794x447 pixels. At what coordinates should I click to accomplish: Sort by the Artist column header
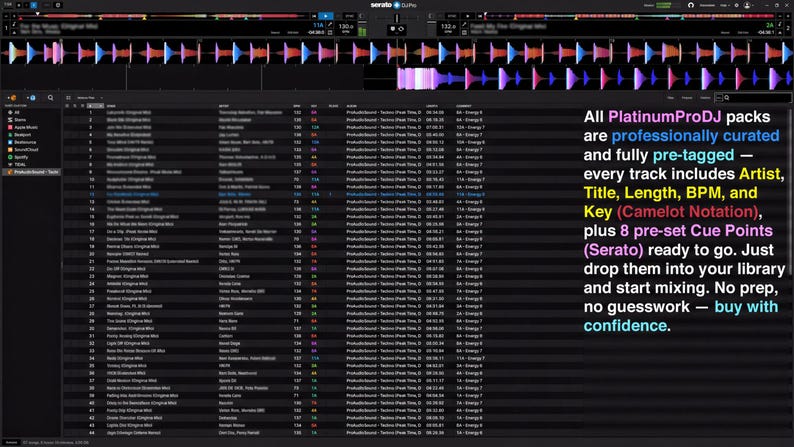[224, 106]
